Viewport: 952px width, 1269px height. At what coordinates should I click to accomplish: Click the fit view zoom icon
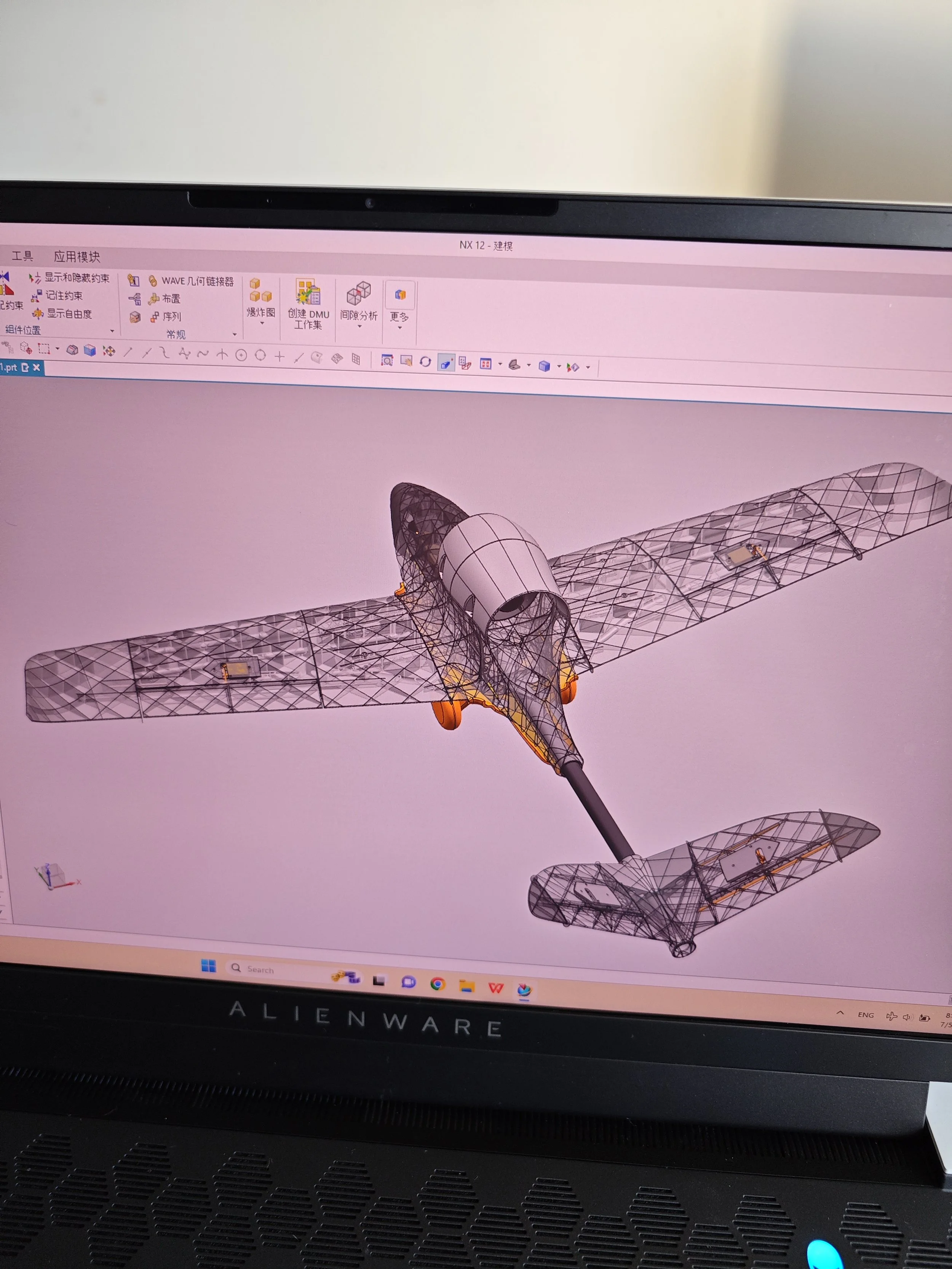point(387,360)
